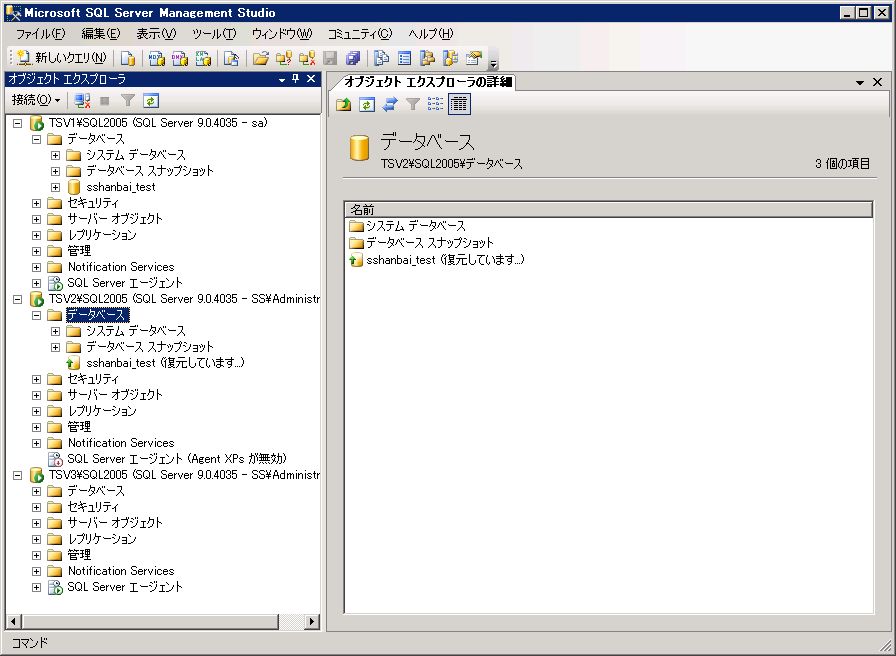Sort the details list by the 名前 column header

609,210
